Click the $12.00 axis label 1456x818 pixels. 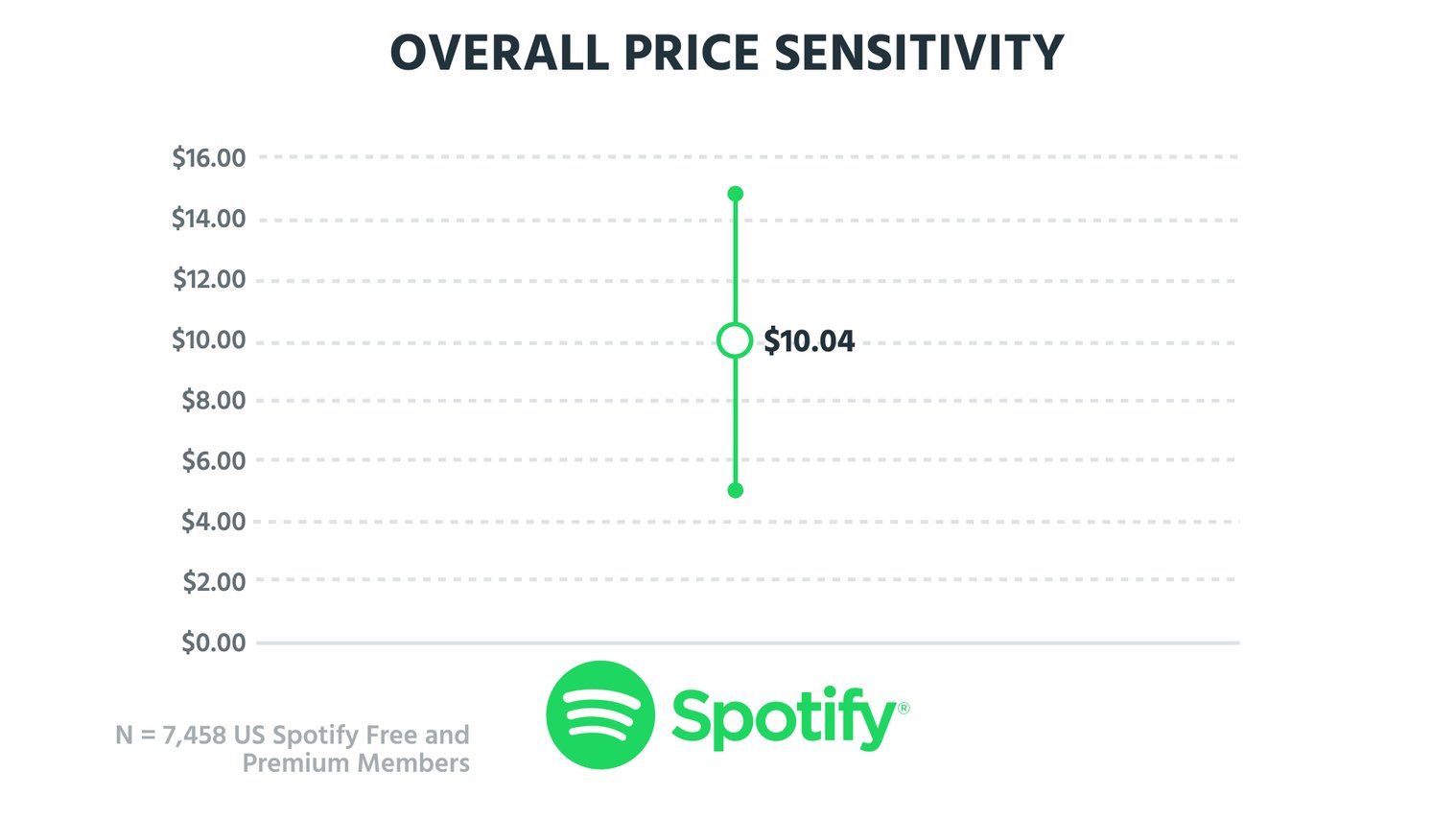tap(209, 279)
